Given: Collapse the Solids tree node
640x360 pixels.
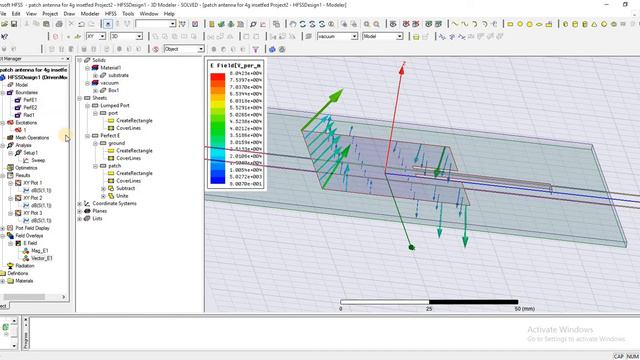Looking at the screenshot, I should [x=80, y=60].
